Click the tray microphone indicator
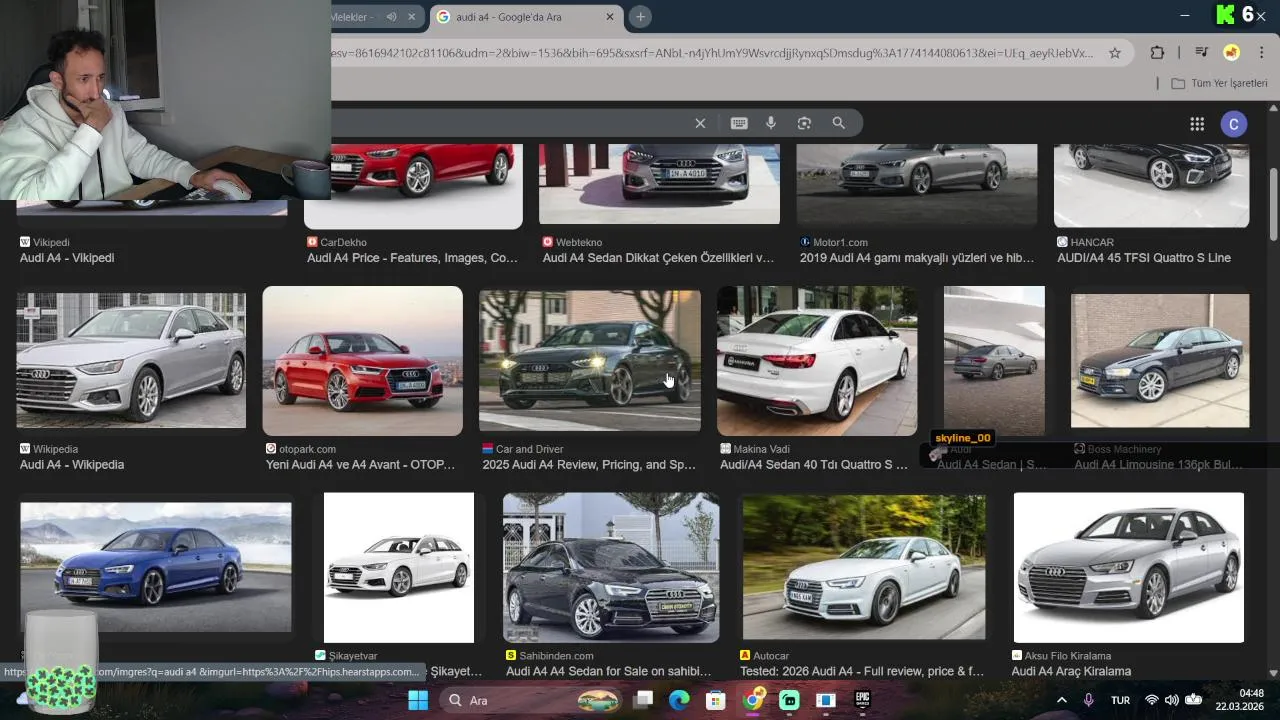The width and height of the screenshot is (1280, 720). click(x=1088, y=700)
